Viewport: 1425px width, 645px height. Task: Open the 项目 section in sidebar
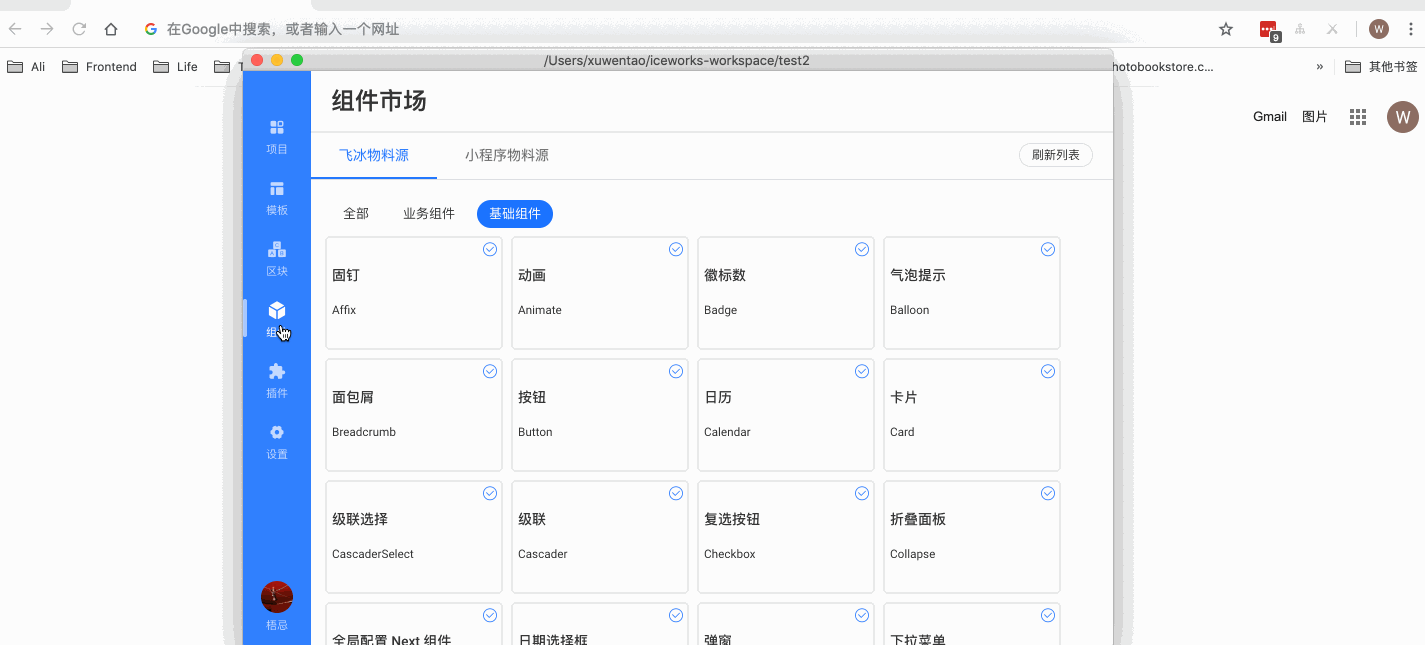coord(277,137)
